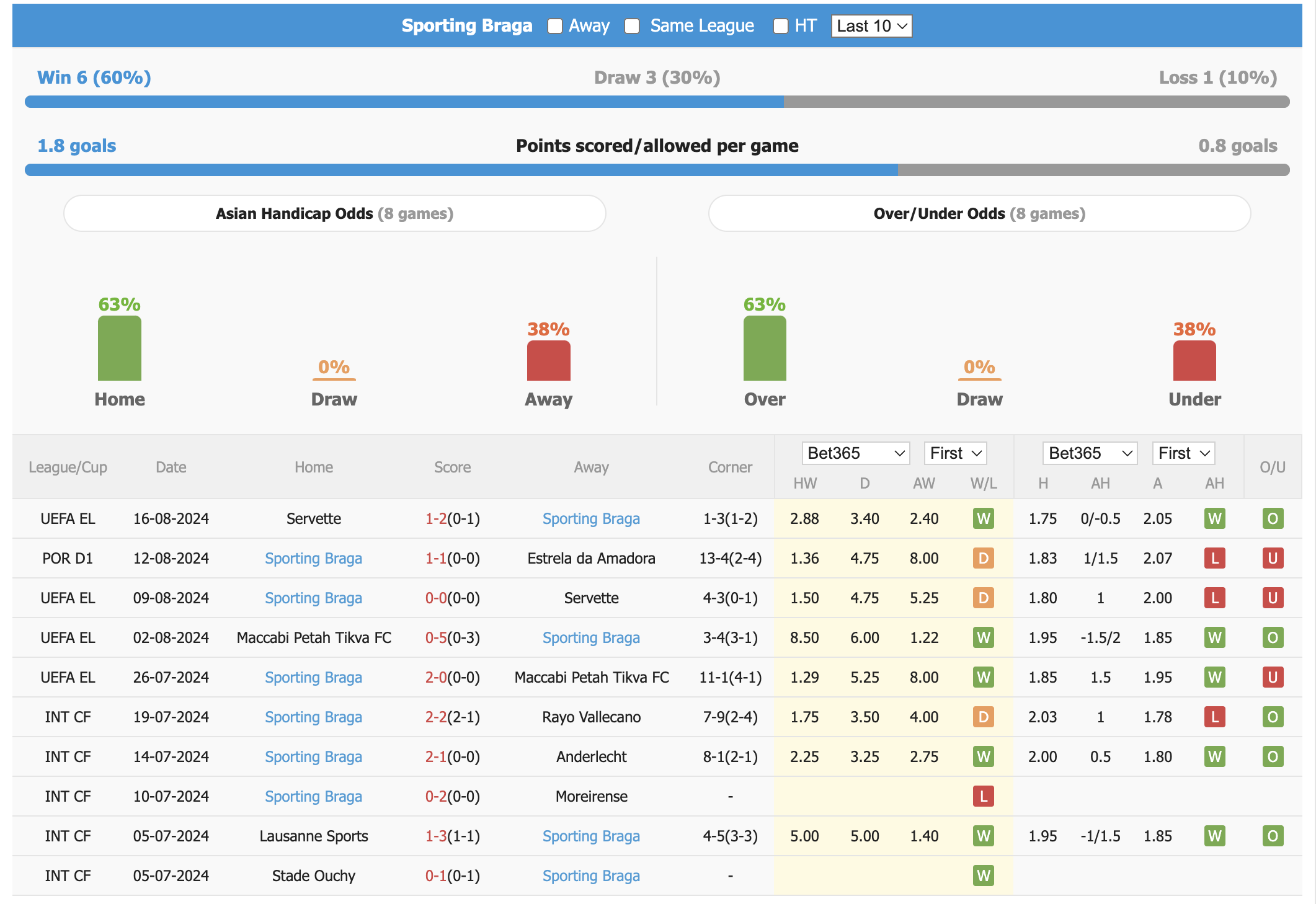Click the Corner column header
The width and height of the screenshot is (1316, 904).
pos(730,467)
